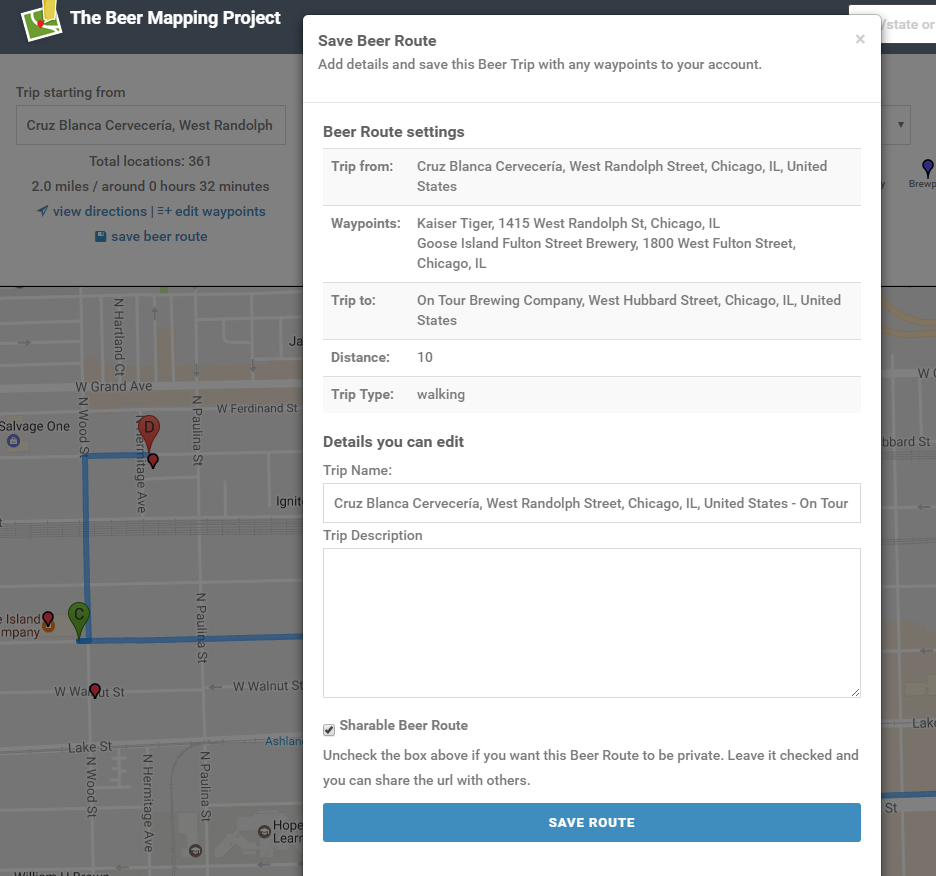
Task: Click the Beer Route settings heading
Action: [x=393, y=131]
